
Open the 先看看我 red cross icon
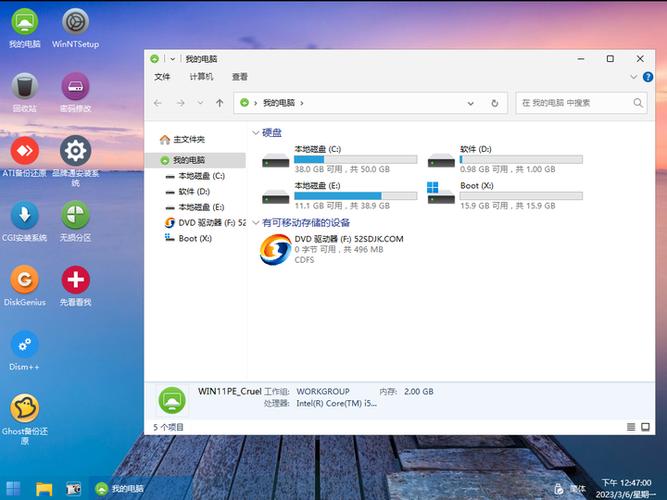(75, 280)
